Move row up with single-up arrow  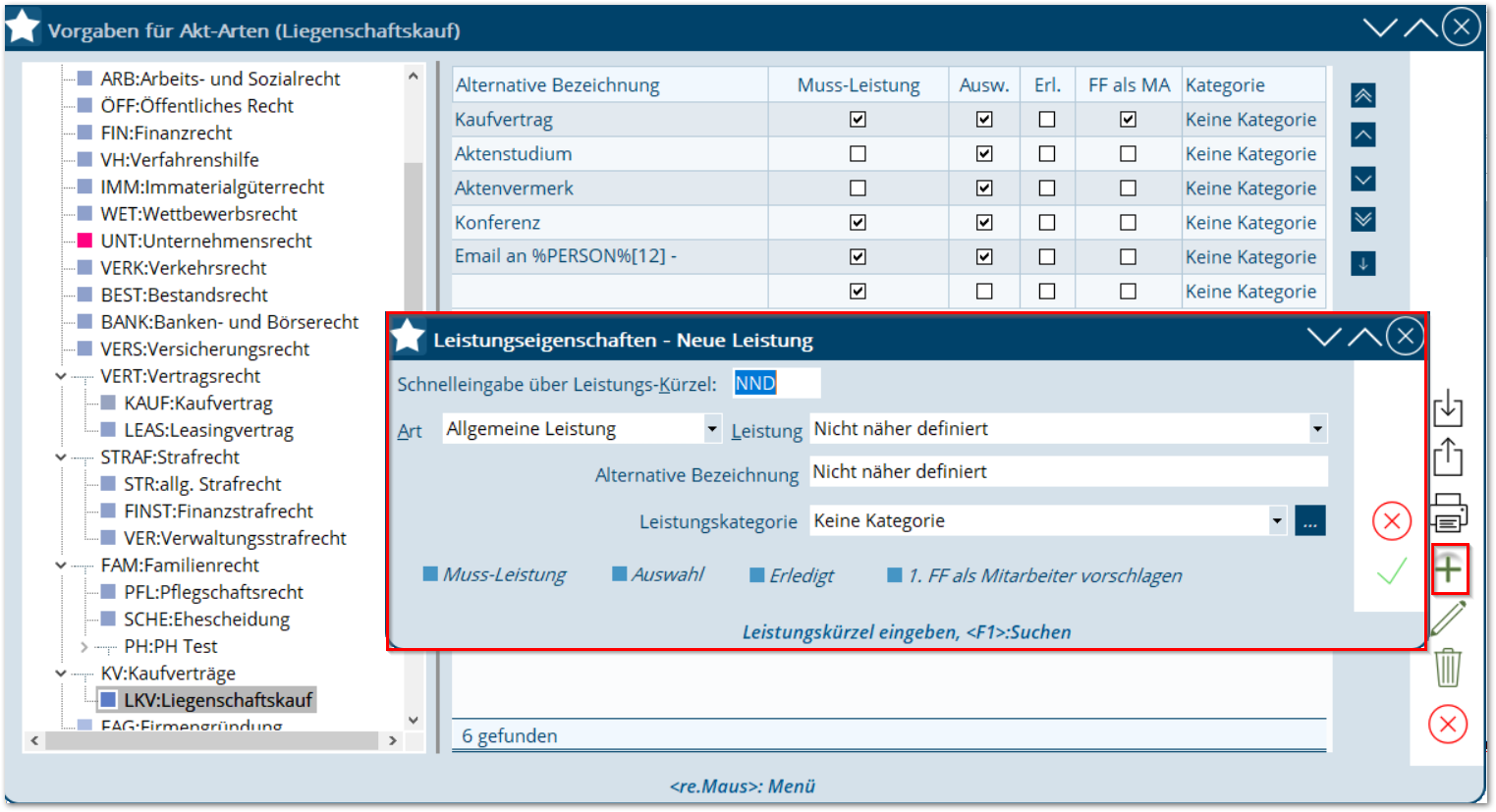pyautogui.click(x=1362, y=135)
